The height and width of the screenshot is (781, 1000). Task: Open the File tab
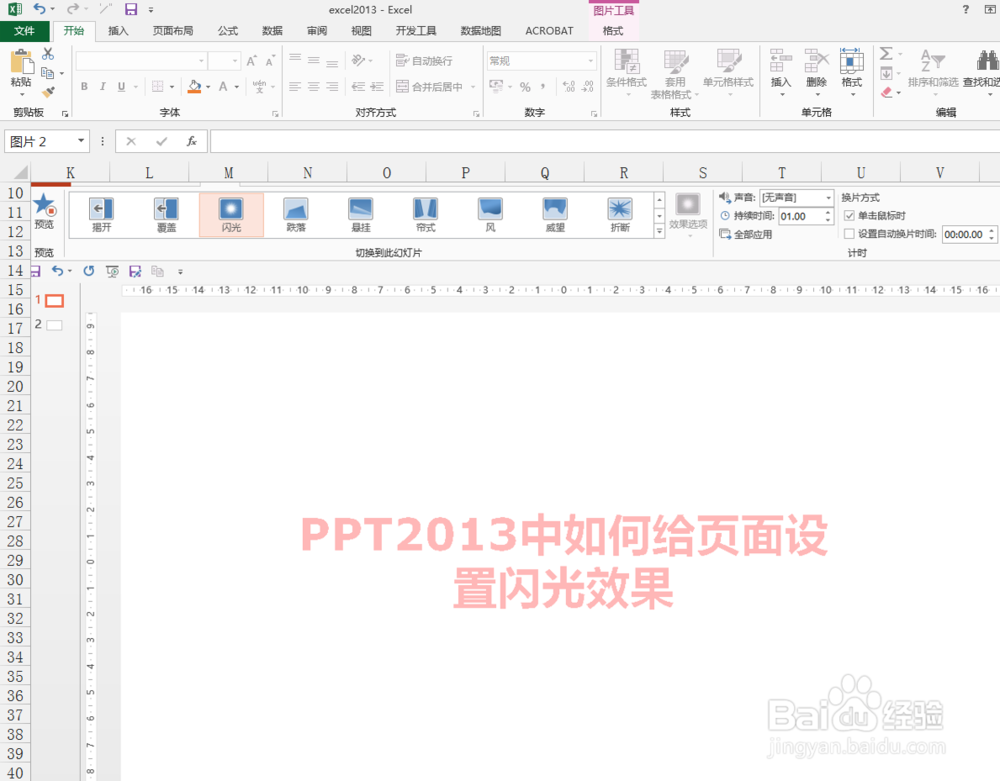(x=24, y=31)
